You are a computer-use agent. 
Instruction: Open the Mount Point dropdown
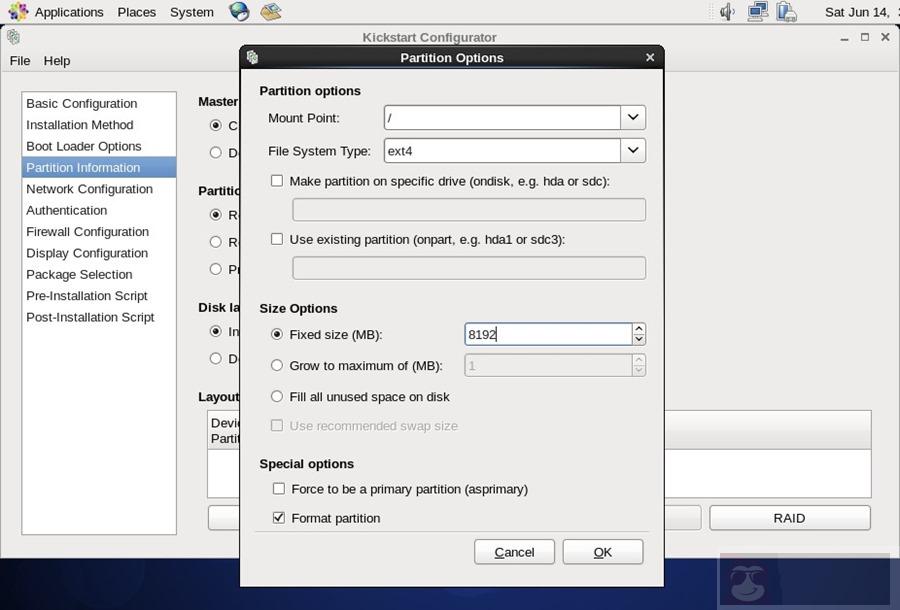[632, 117]
